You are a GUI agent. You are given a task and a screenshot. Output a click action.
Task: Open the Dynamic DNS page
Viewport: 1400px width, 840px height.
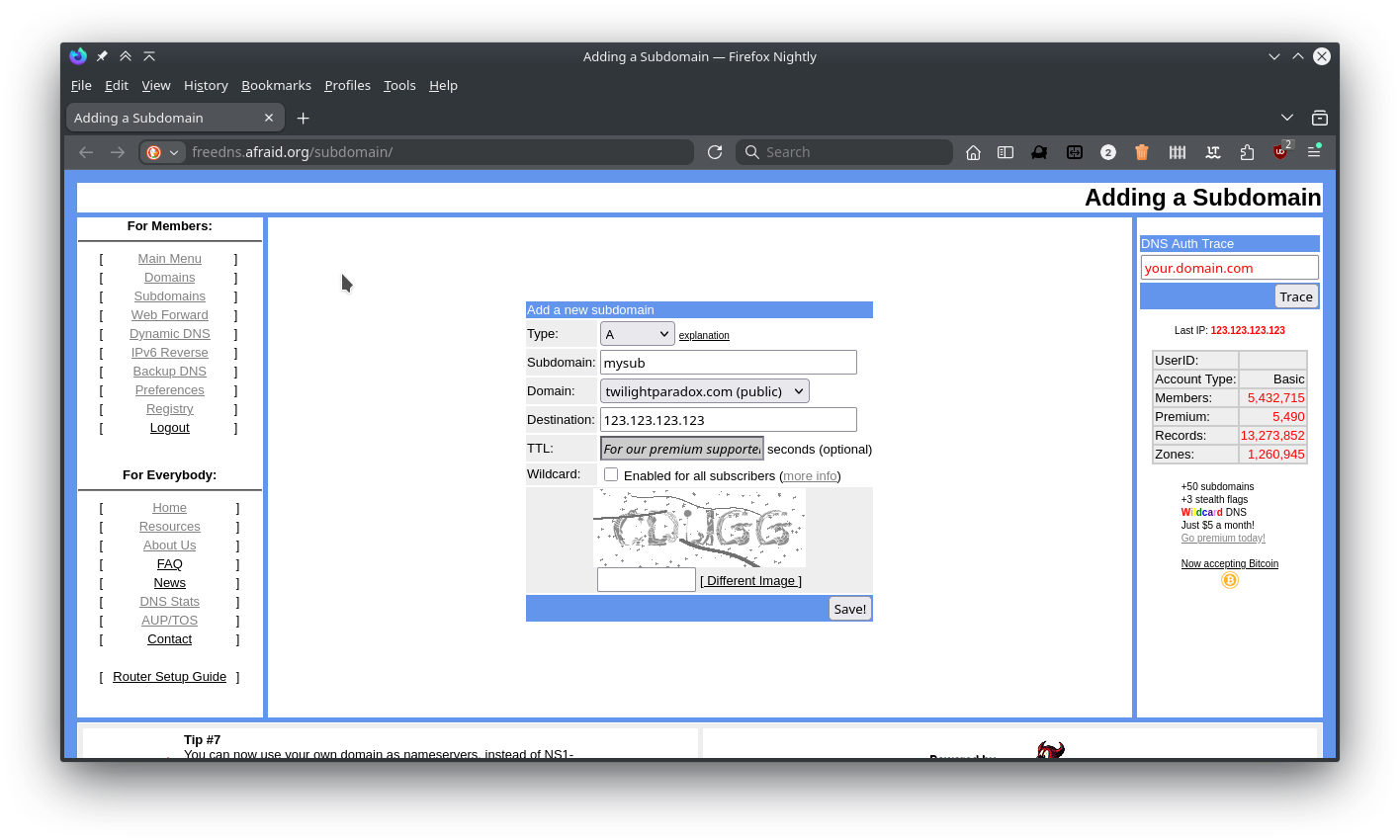coord(169,333)
